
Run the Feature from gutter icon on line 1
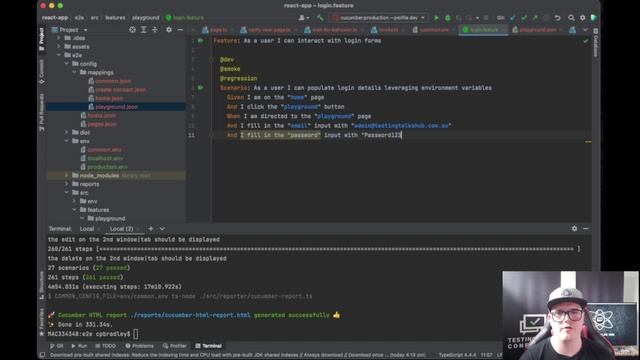(x=200, y=40)
